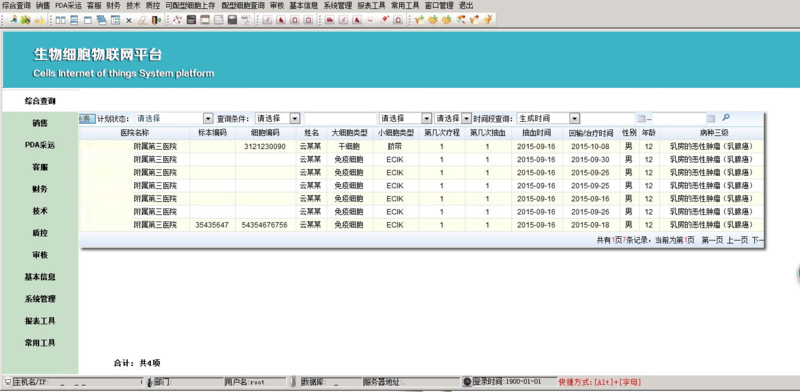Click the clock icon beside 登录时间
This screenshot has height=392, width=800.
point(467,381)
